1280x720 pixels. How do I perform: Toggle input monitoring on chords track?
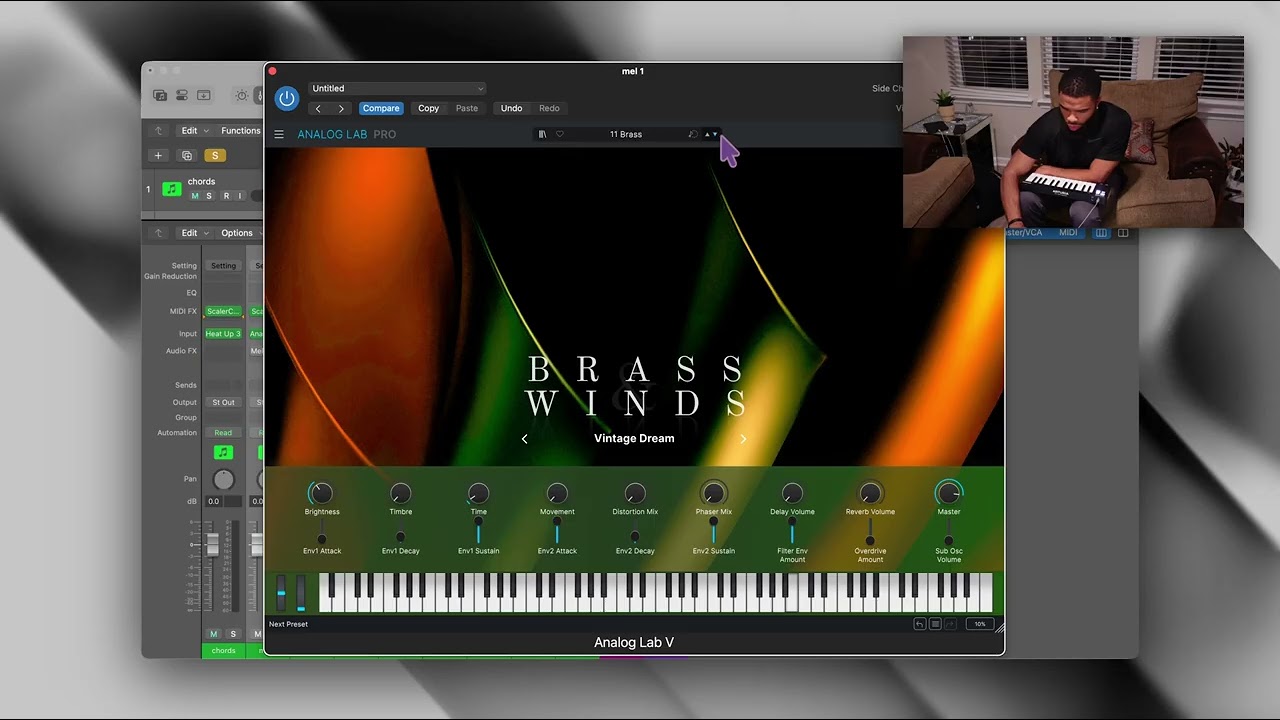point(240,196)
